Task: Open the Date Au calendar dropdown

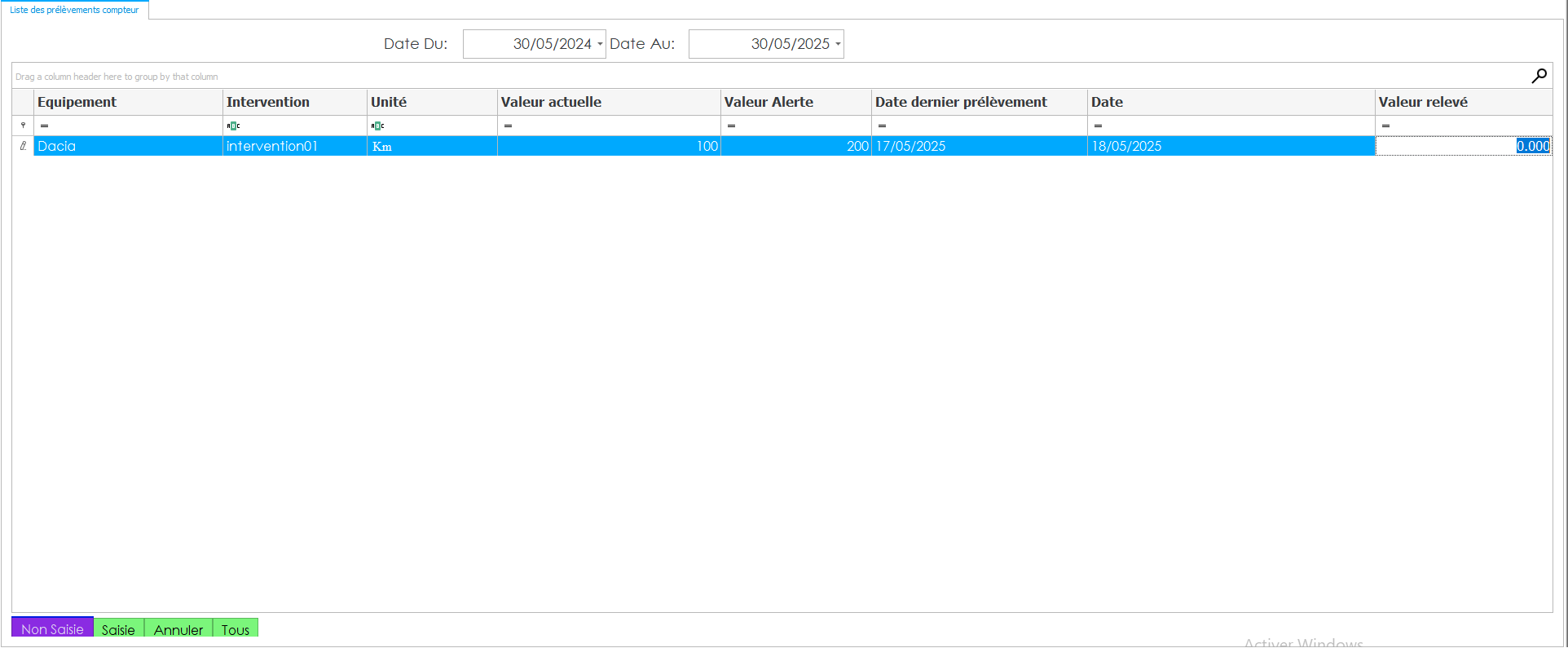Action: (838, 44)
